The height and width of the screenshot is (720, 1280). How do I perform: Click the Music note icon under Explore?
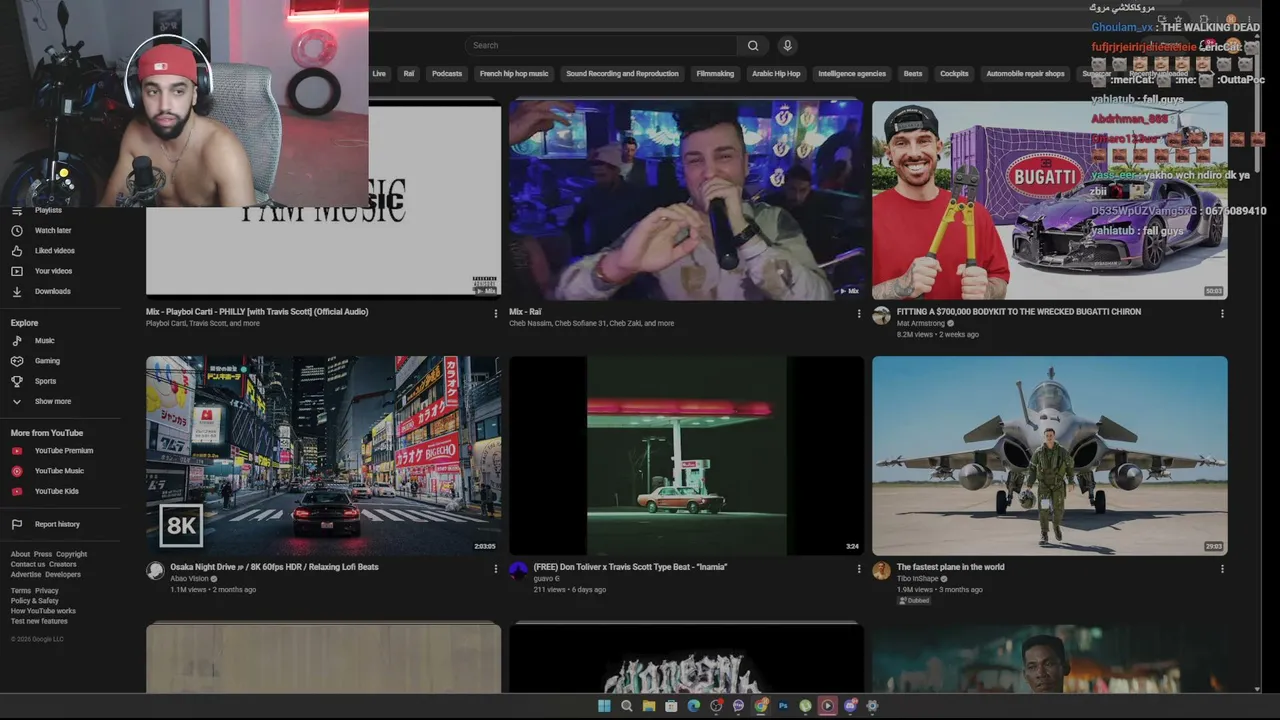[17, 341]
